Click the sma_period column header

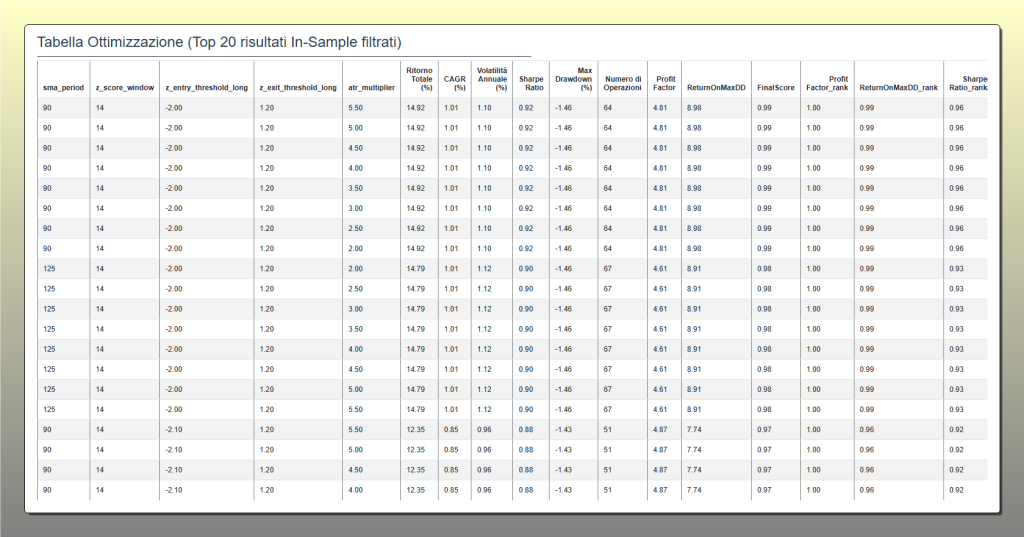click(x=62, y=88)
